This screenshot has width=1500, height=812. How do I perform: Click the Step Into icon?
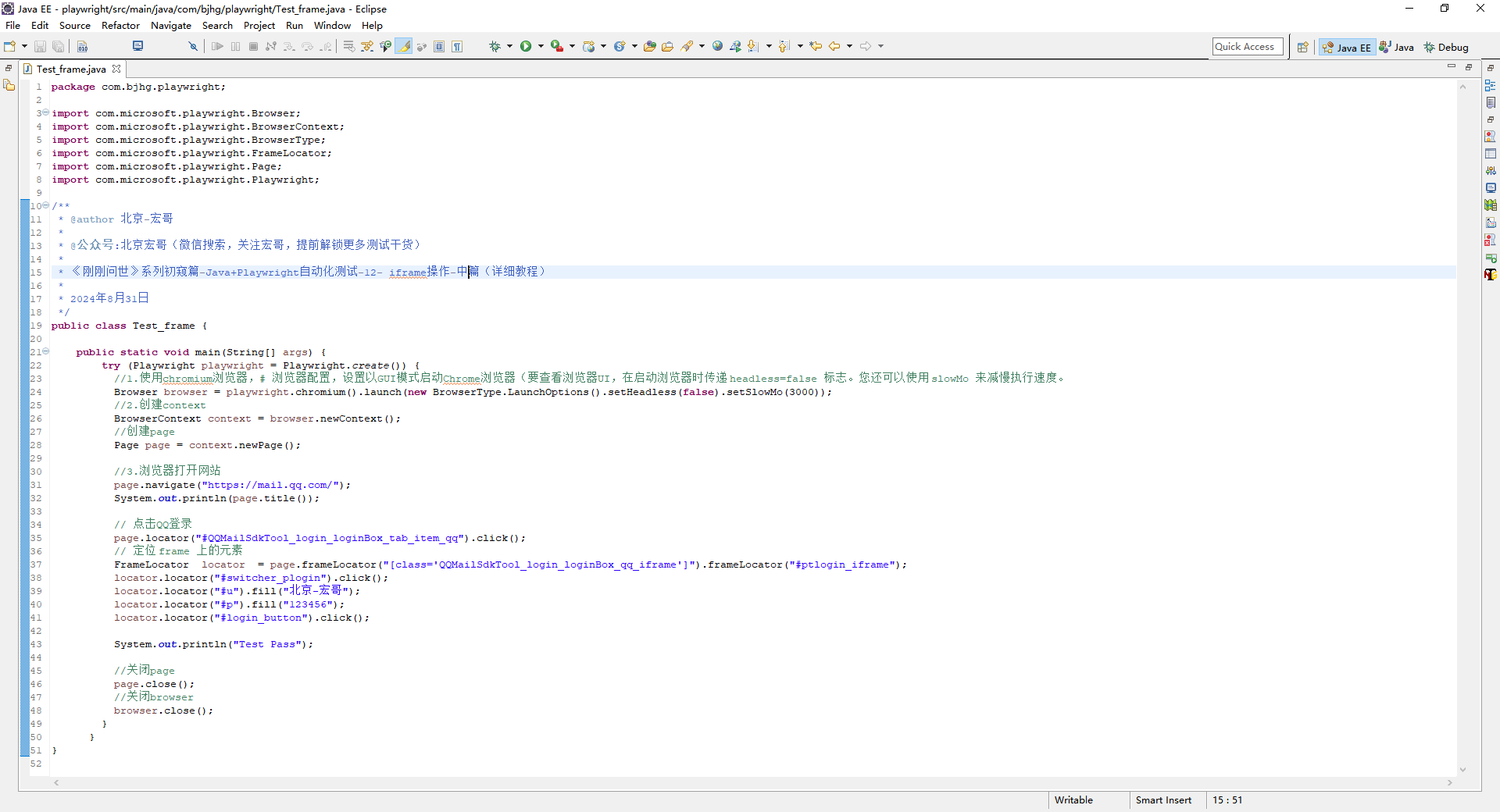(289, 47)
